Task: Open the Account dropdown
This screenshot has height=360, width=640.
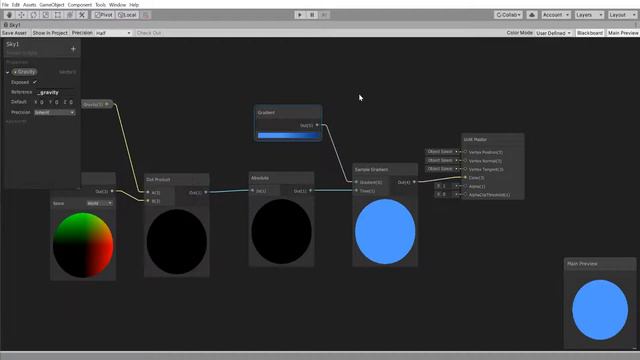Action: tap(556, 15)
